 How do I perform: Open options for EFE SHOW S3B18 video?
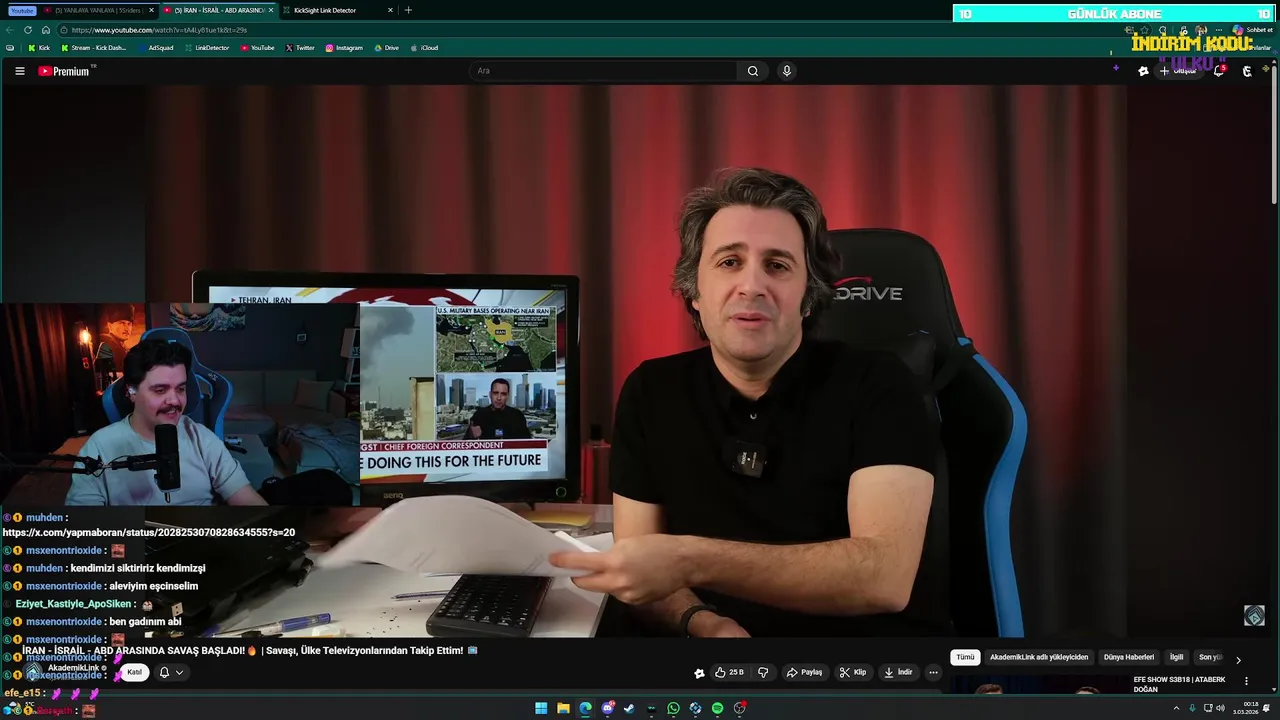point(1246,681)
